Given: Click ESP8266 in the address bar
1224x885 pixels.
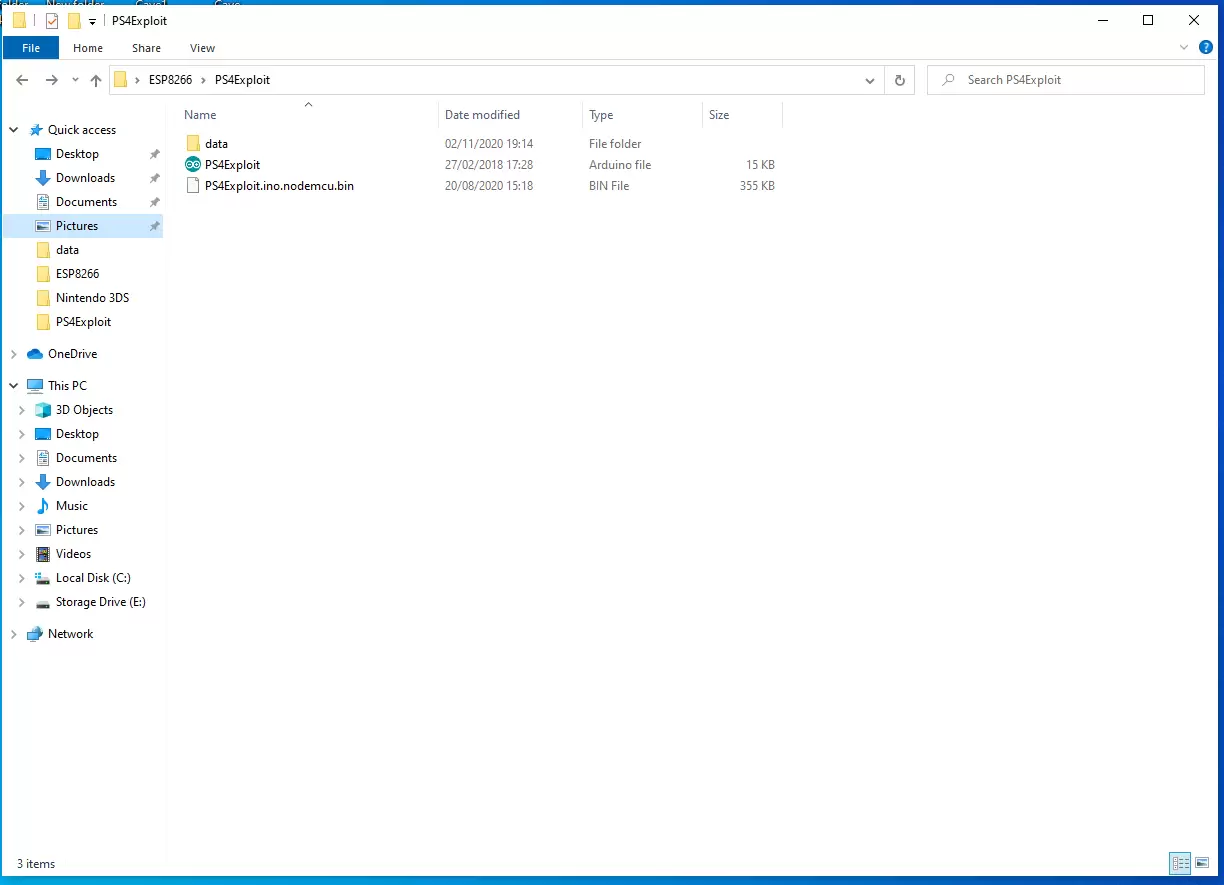Looking at the screenshot, I should tap(170, 80).
